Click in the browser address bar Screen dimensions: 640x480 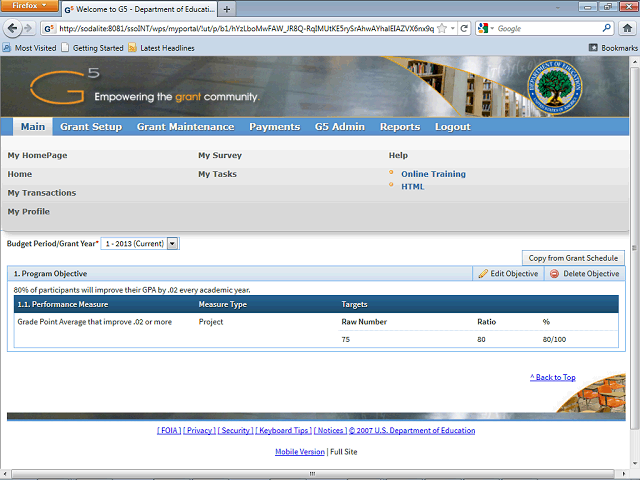tap(246, 29)
